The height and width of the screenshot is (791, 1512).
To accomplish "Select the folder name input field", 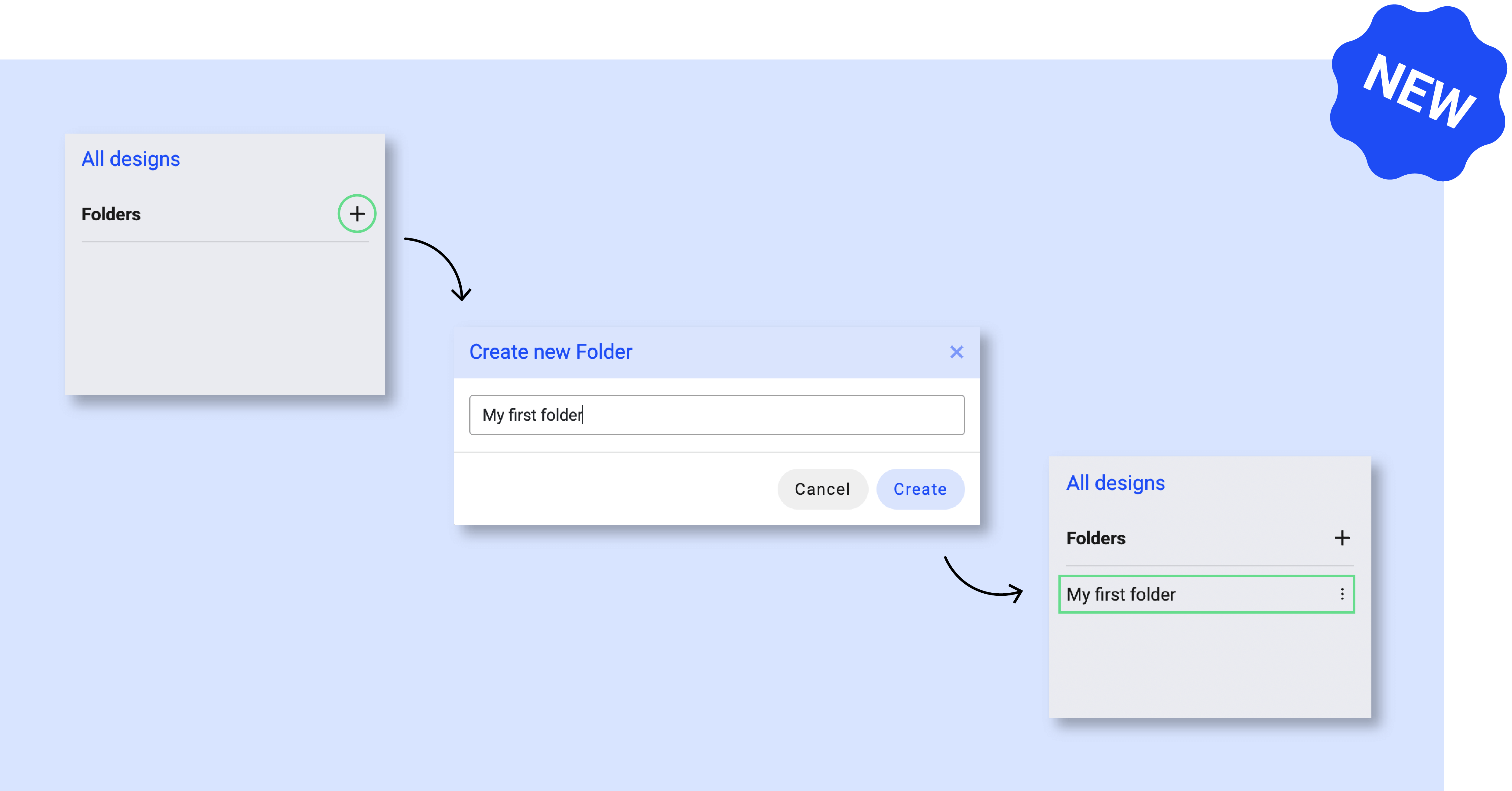I will [x=716, y=414].
